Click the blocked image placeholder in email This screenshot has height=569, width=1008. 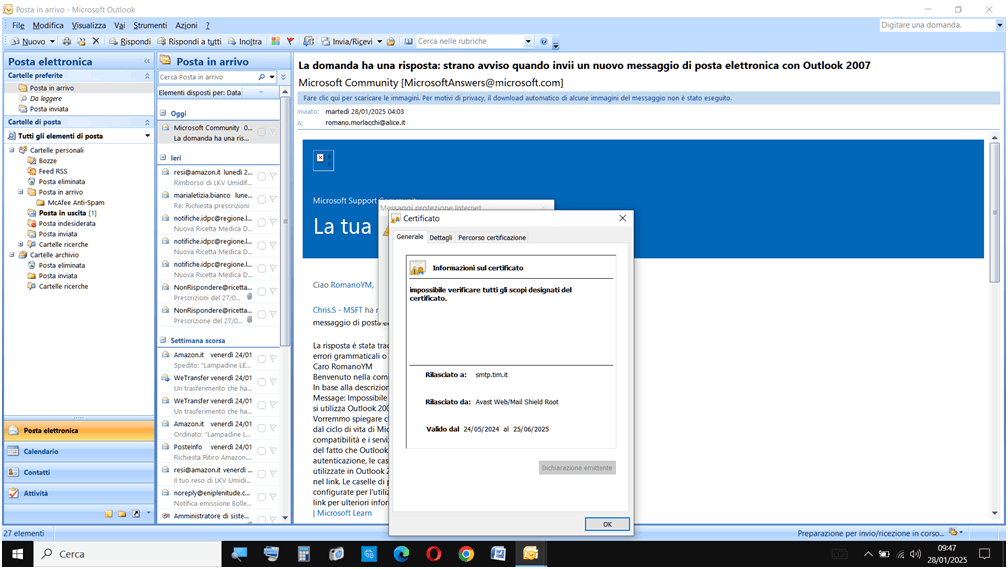point(323,160)
